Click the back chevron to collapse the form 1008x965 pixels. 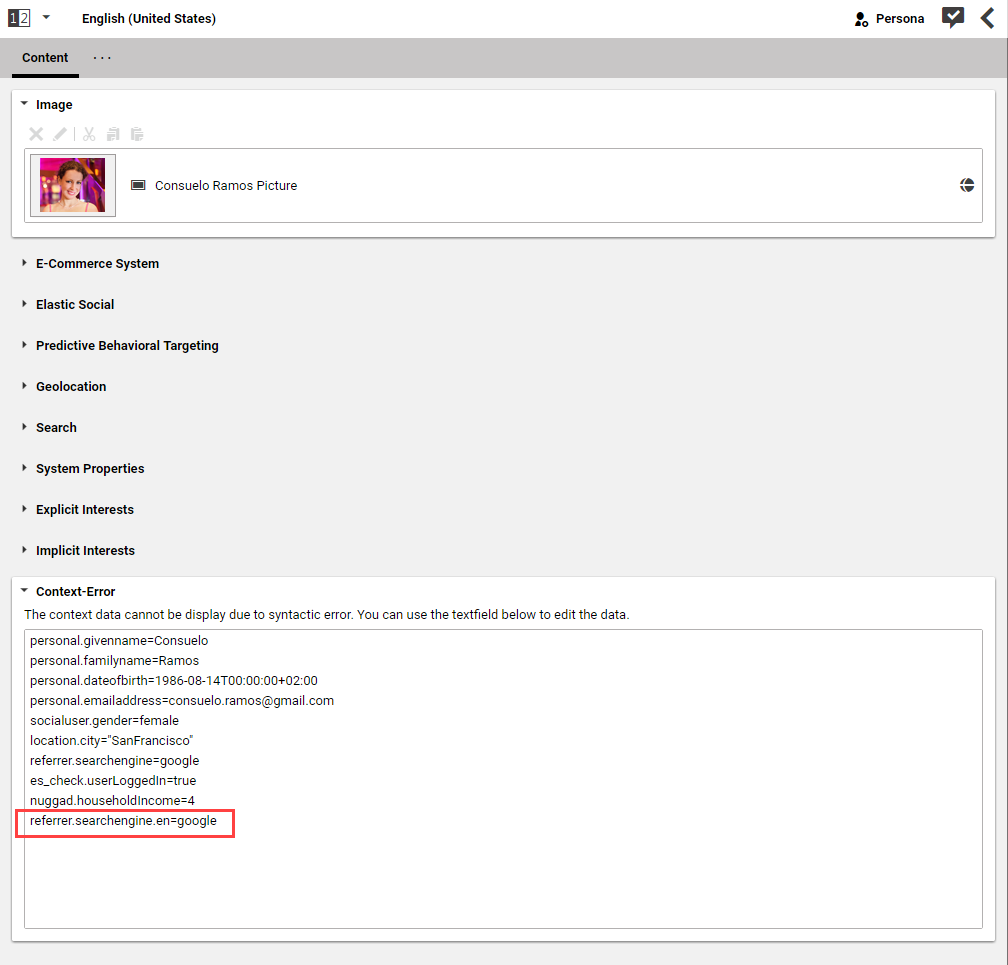[x=987, y=18]
